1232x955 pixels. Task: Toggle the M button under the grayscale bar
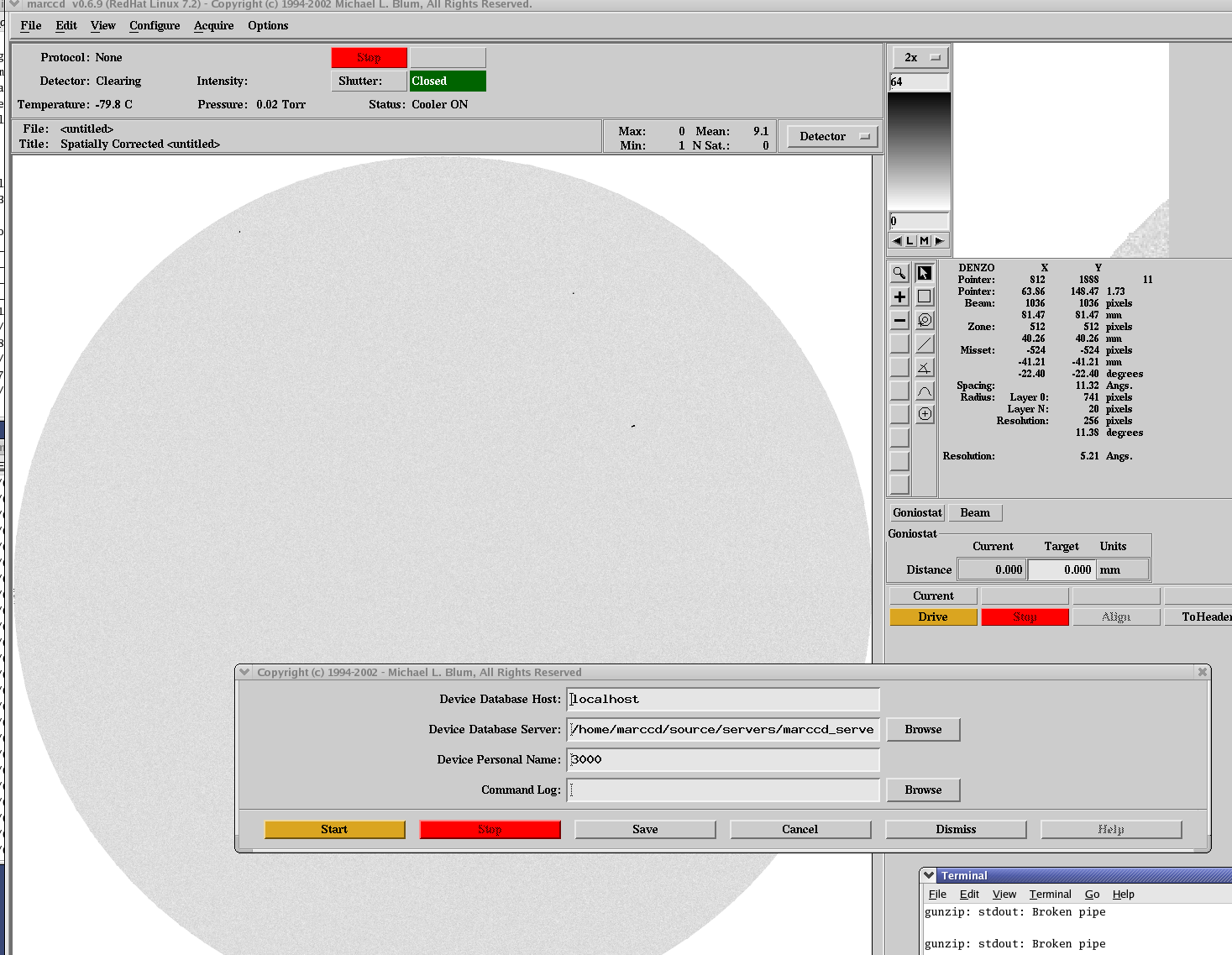point(925,241)
